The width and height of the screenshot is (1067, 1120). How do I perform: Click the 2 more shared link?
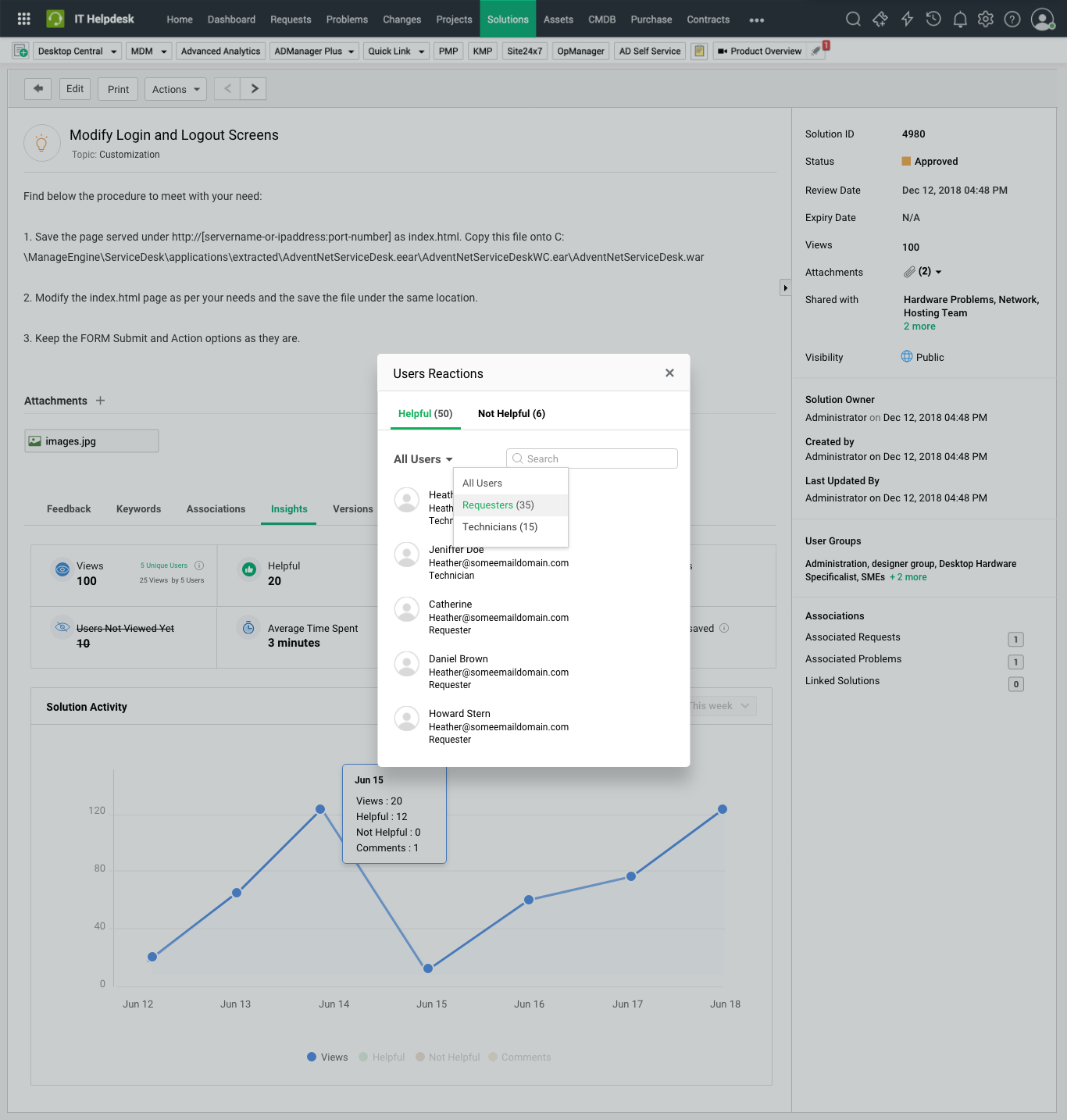(x=919, y=326)
